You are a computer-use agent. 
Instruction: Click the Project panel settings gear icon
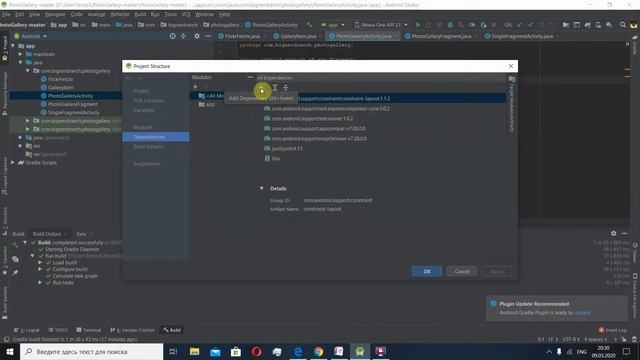(197, 36)
